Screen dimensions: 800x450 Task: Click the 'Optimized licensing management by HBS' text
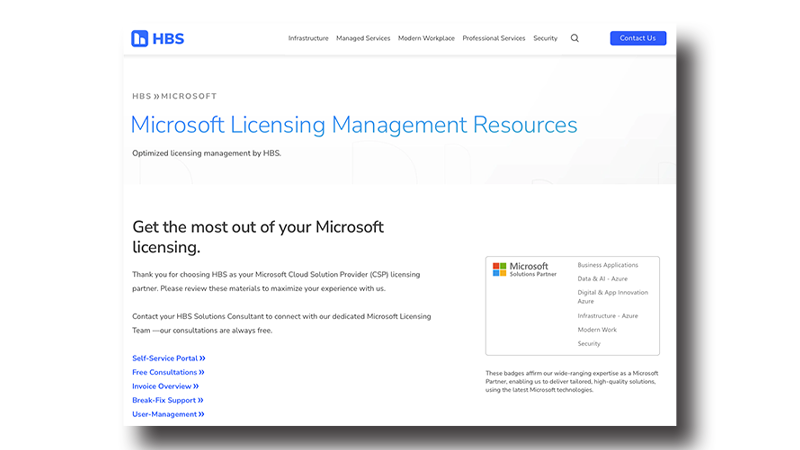207,153
